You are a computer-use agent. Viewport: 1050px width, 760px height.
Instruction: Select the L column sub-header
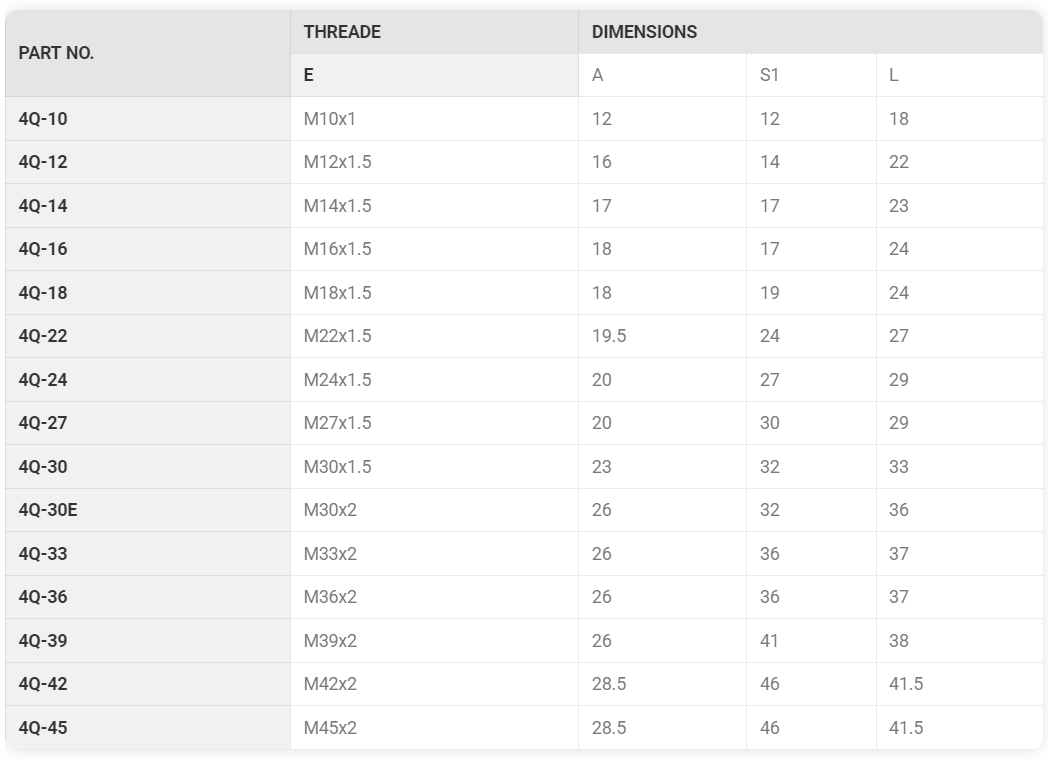[960, 75]
